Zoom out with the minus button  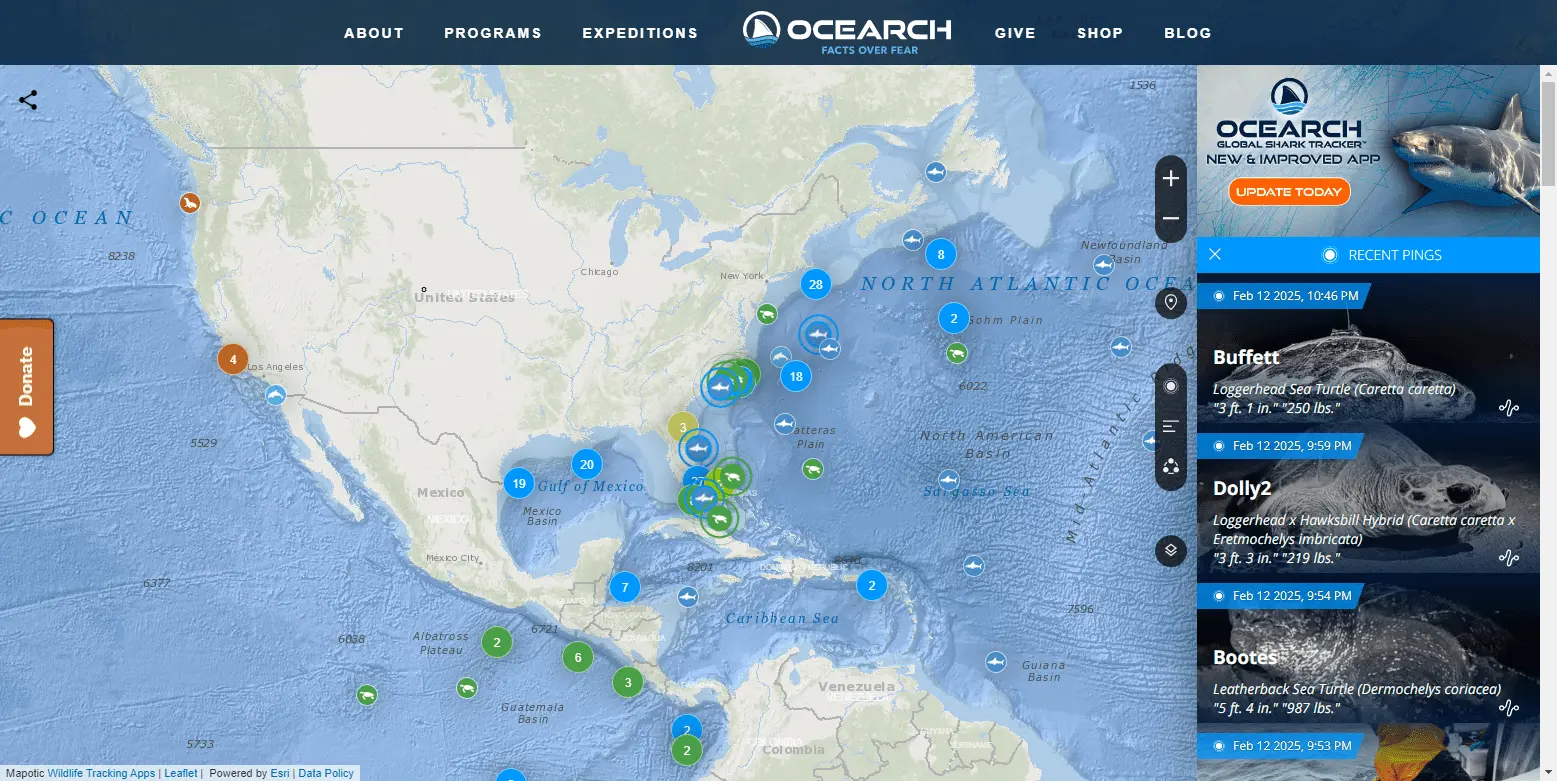[1171, 218]
